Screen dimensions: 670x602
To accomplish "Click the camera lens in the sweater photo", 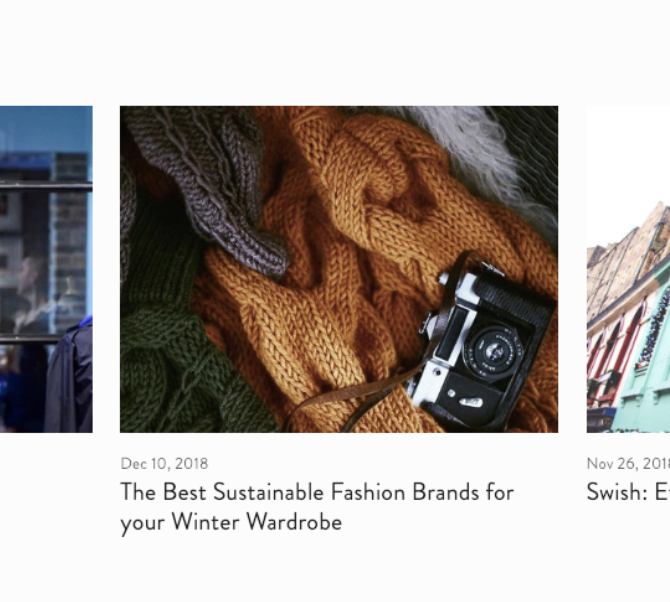I will (495, 349).
